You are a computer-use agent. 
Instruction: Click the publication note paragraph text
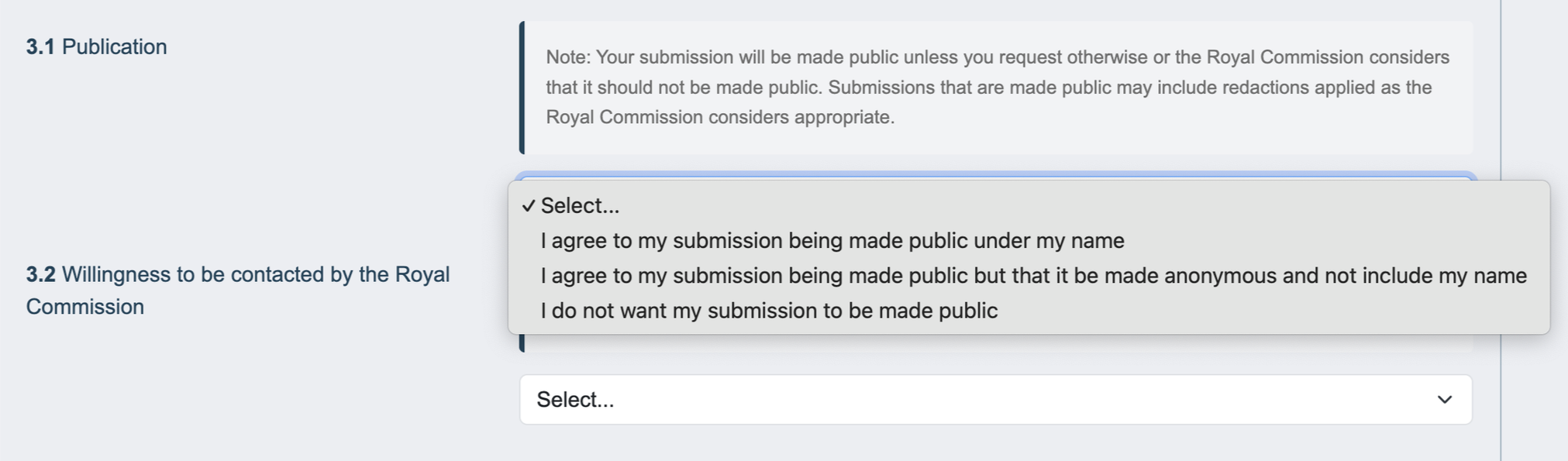pos(997,88)
